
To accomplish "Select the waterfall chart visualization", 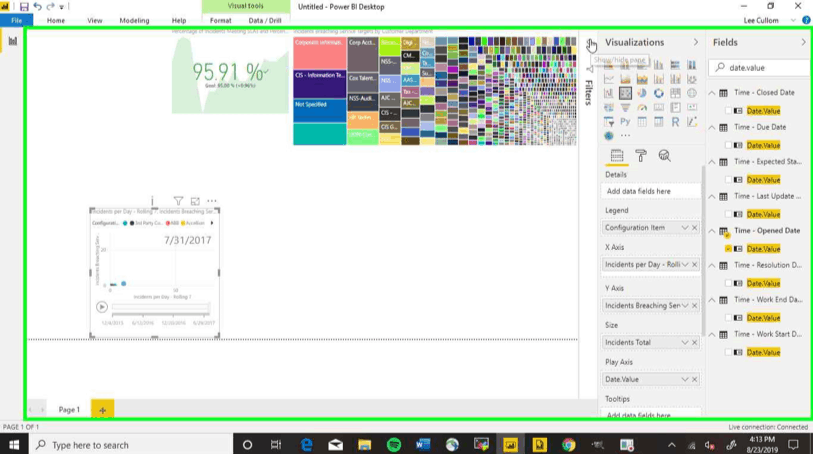I will click(x=609, y=93).
